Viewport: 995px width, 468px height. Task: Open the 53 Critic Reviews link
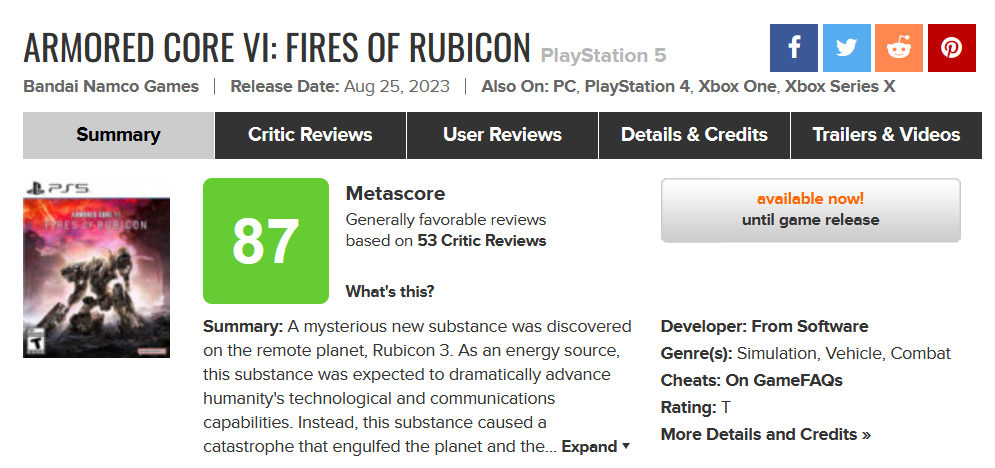pyautogui.click(x=482, y=241)
